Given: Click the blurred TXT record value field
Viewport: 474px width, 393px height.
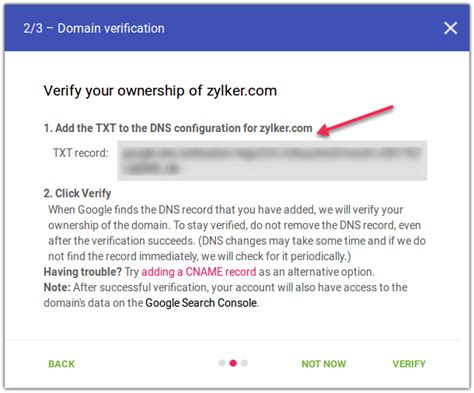Looking at the screenshot, I should click(272, 161).
